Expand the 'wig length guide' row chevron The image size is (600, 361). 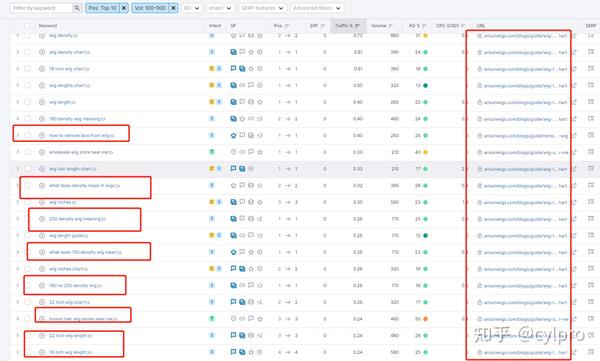[x=17, y=235]
